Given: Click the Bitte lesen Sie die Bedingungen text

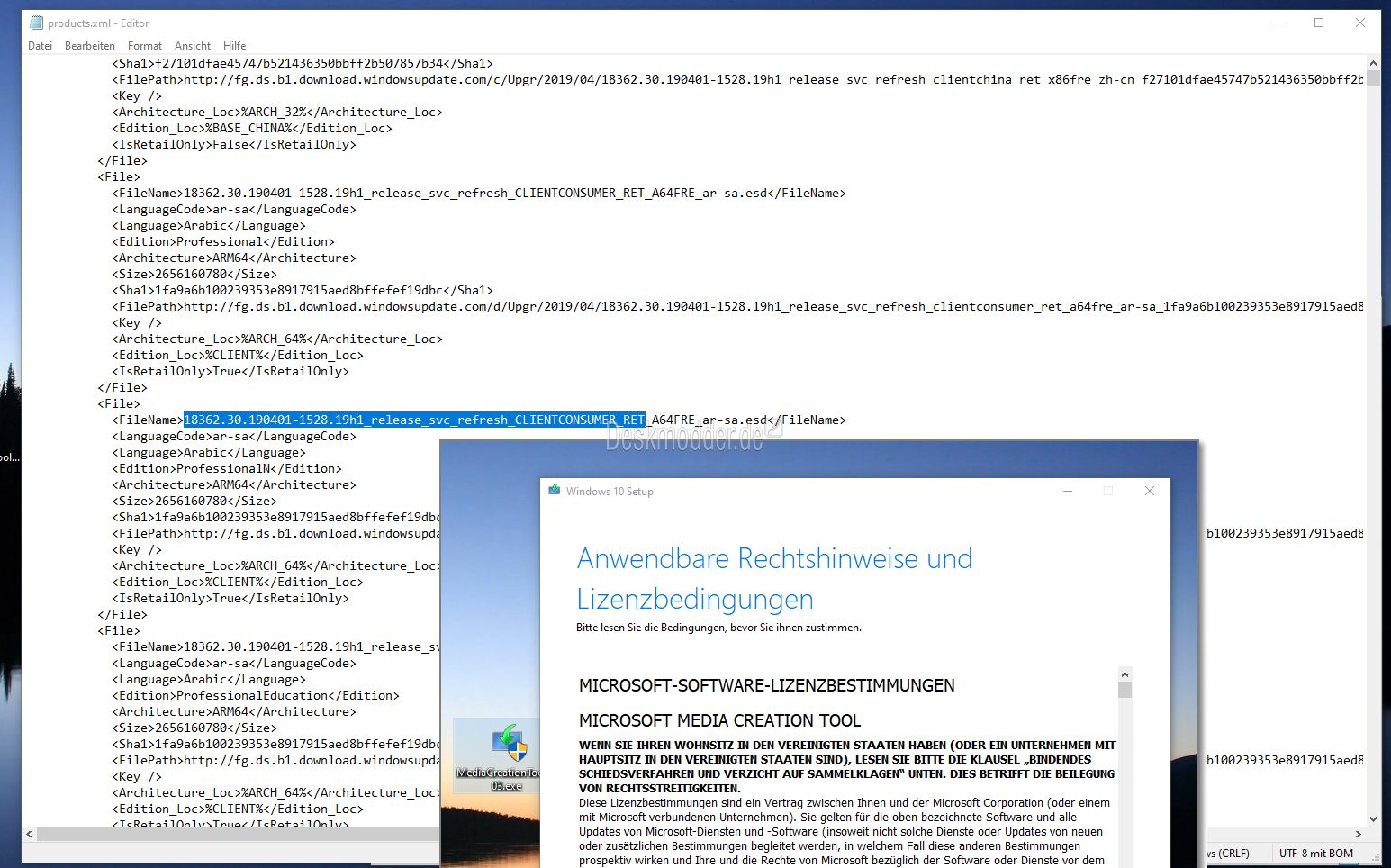Looking at the screenshot, I should pyautogui.click(x=718, y=628).
